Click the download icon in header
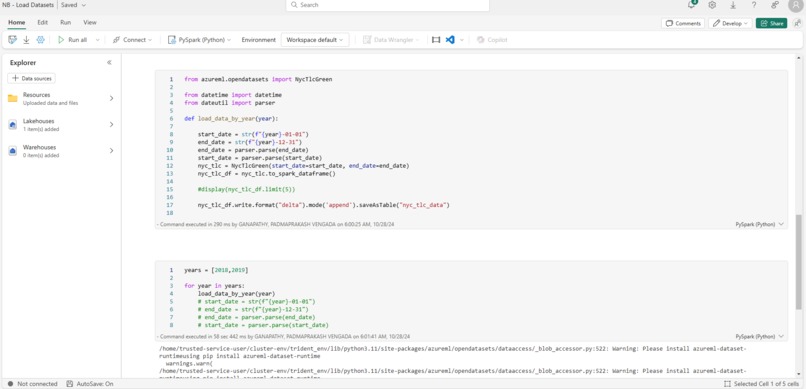806x389 pixels. point(733,5)
